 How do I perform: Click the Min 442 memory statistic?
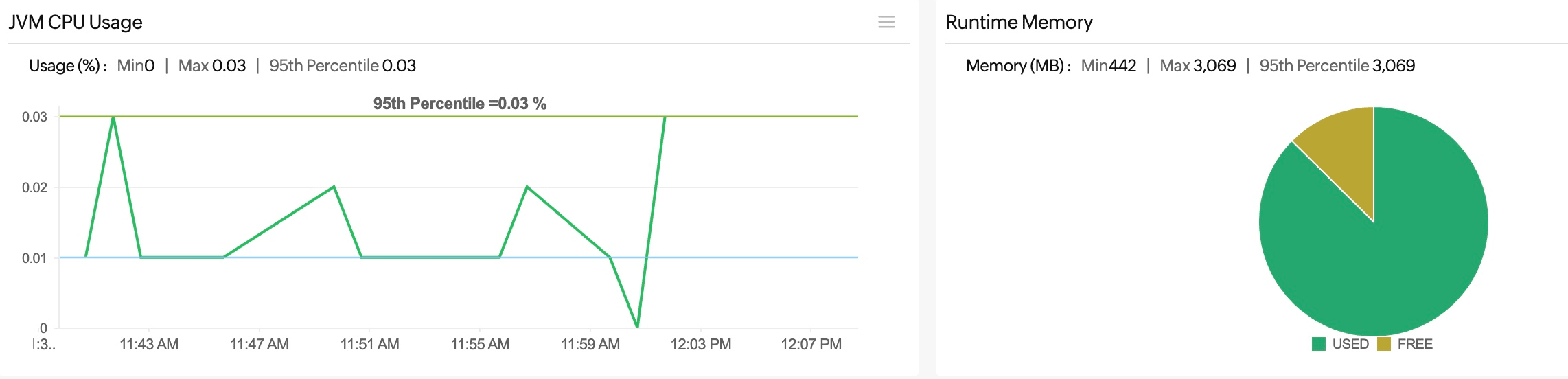(1108, 66)
